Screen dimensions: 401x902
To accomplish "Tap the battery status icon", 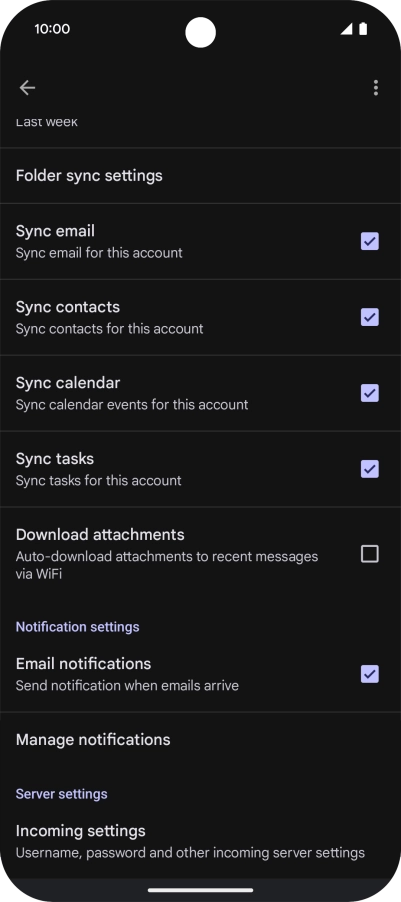I will pyautogui.click(x=363, y=29).
